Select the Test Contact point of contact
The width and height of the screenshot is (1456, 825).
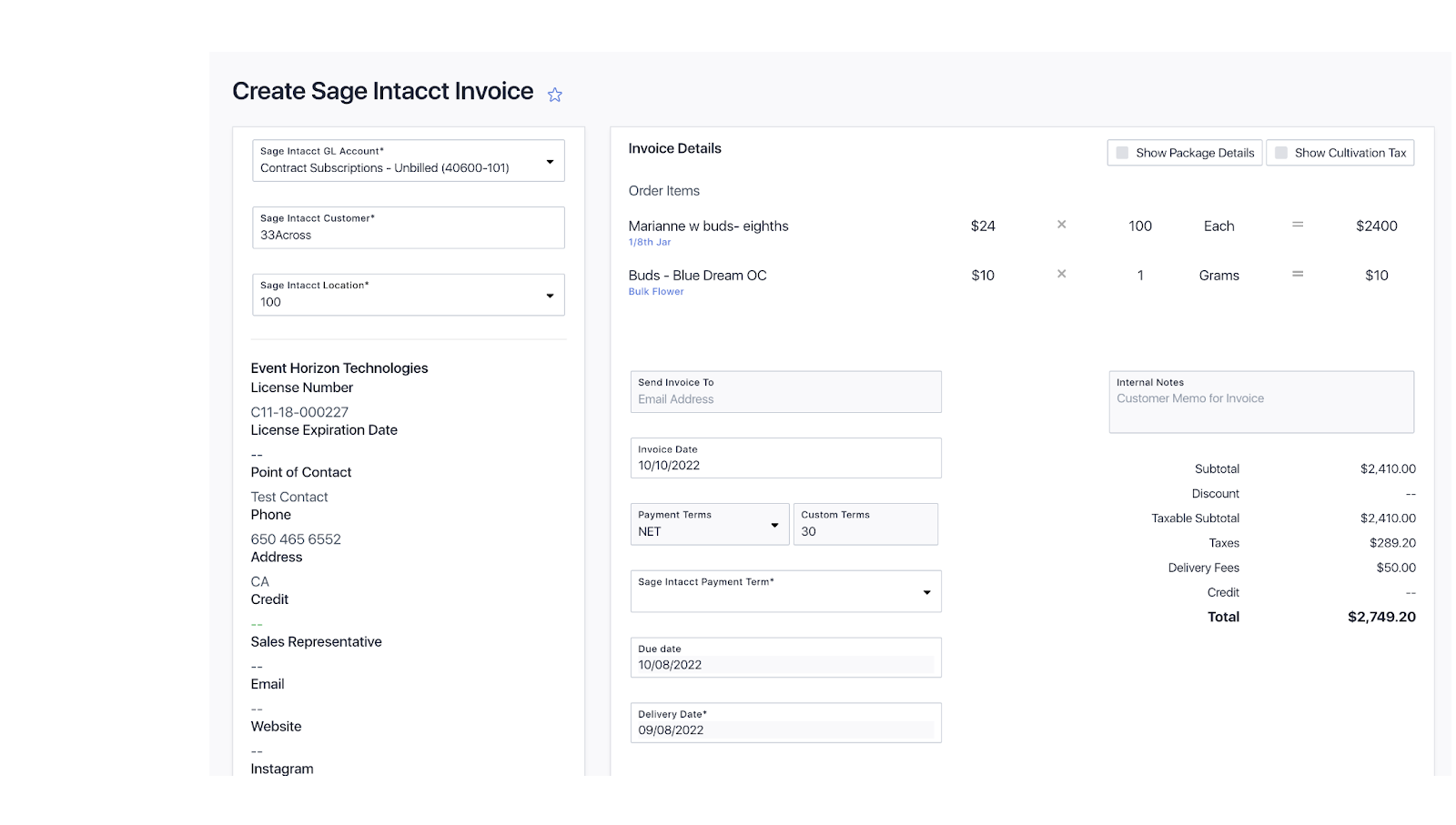(288, 497)
